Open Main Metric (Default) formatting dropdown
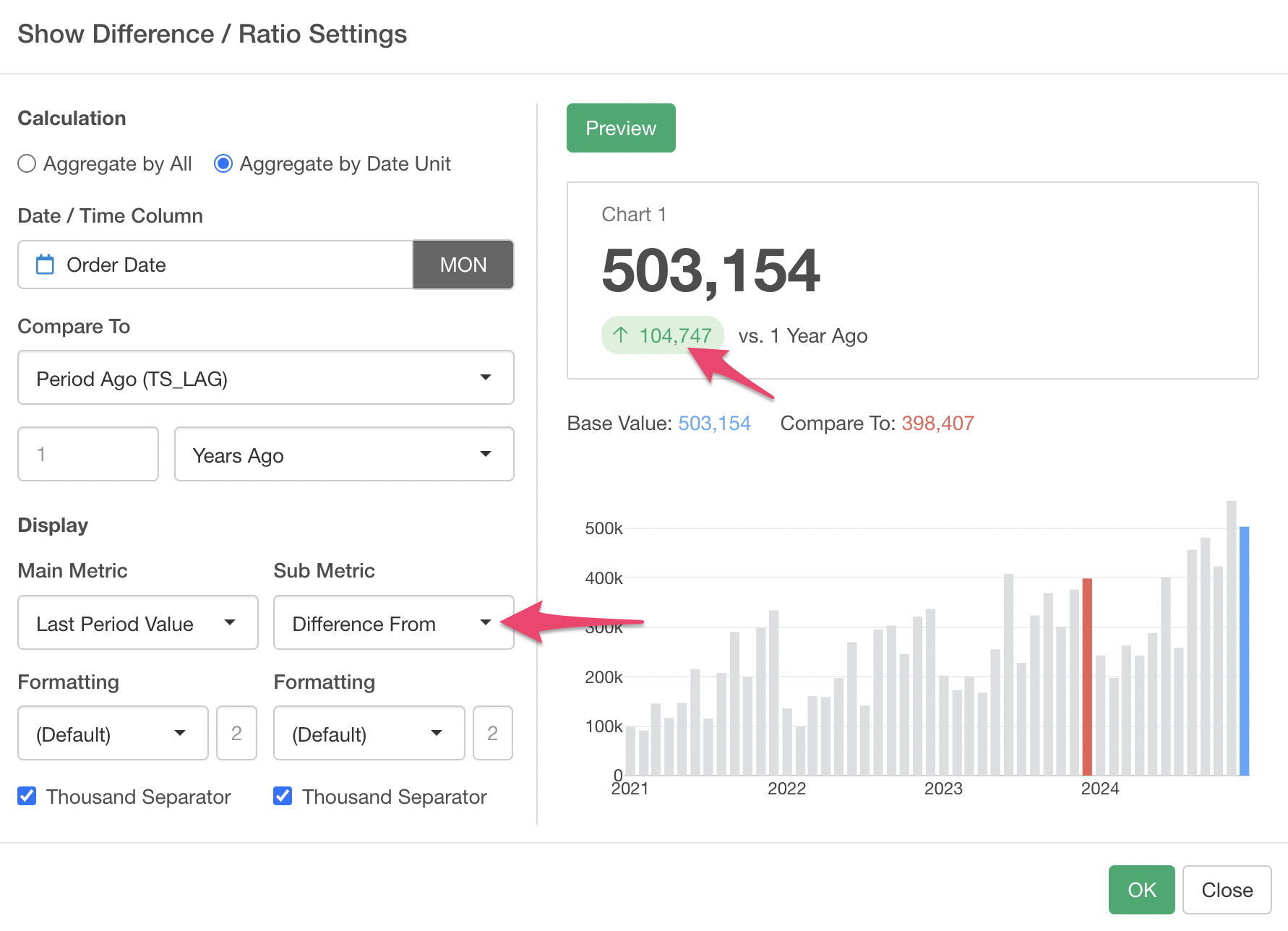 (x=113, y=734)
